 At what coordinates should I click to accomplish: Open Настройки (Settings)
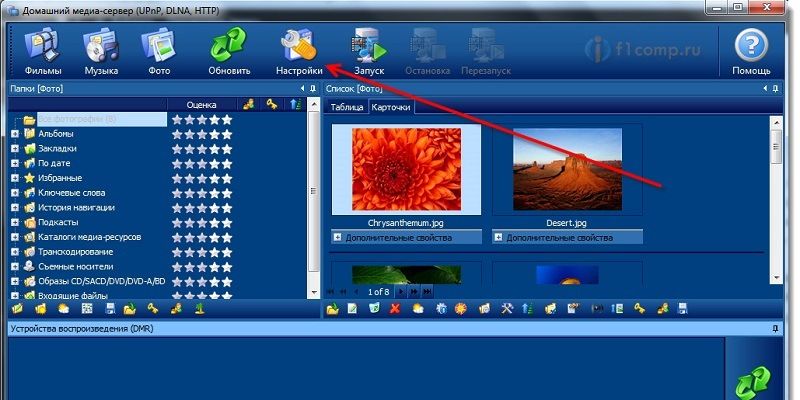coord(299,52)
